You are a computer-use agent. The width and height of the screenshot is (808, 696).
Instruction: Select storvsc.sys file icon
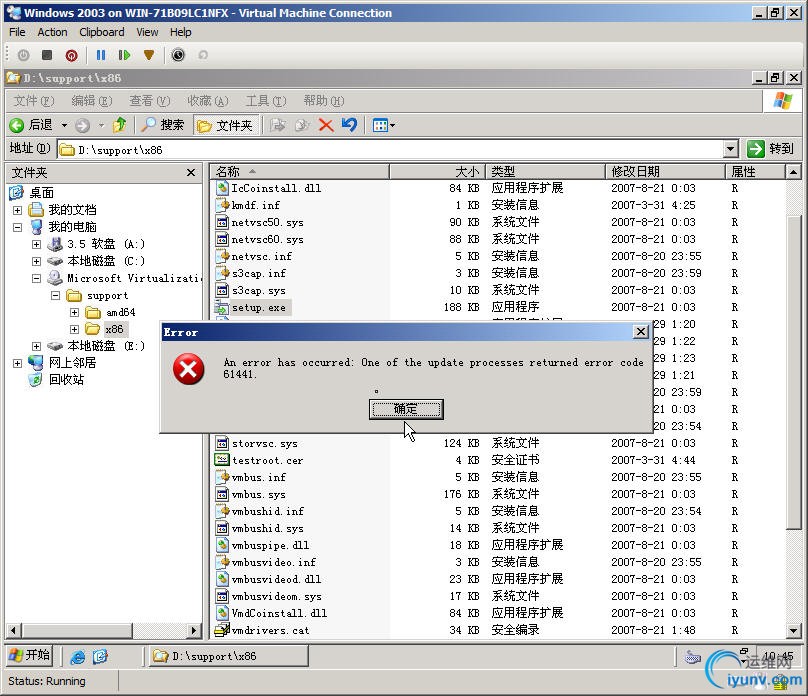[222, 443]
